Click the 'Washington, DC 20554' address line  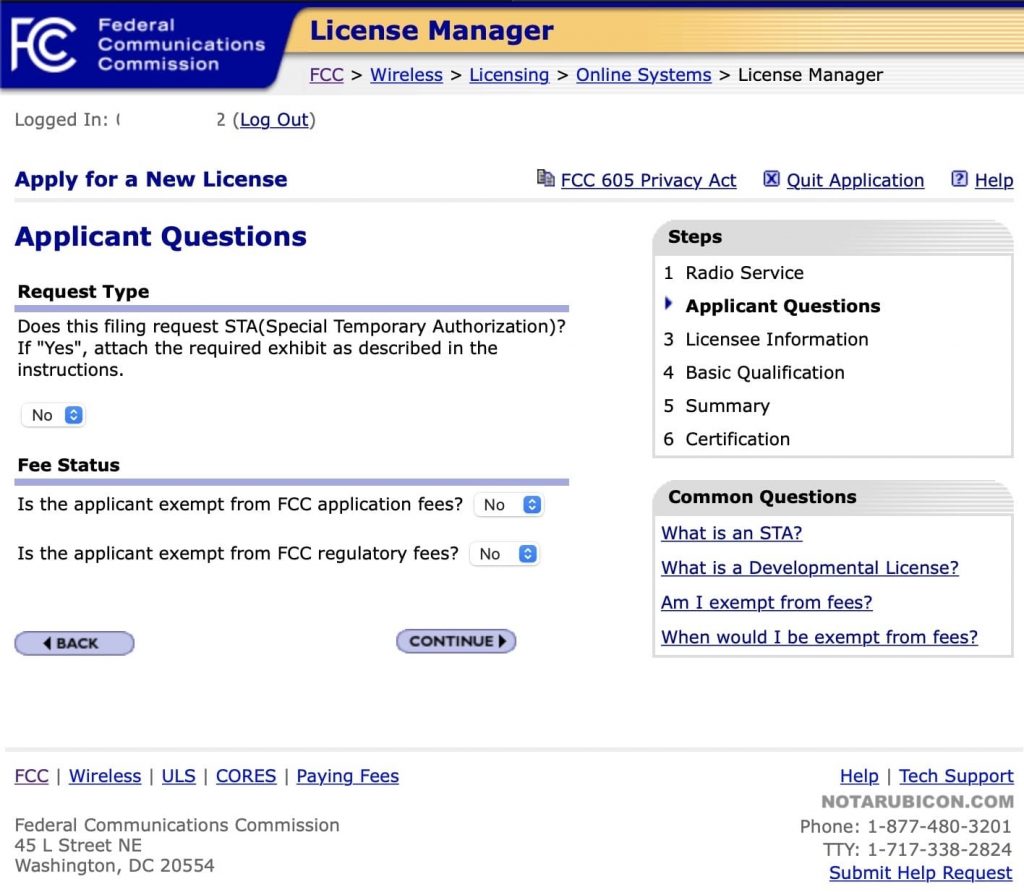(x=114, y=866)
